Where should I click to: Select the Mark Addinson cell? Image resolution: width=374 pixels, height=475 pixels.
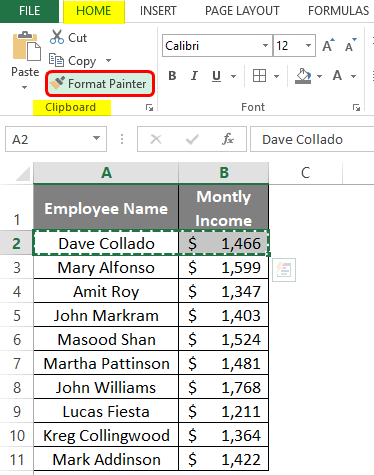point(106,459)
